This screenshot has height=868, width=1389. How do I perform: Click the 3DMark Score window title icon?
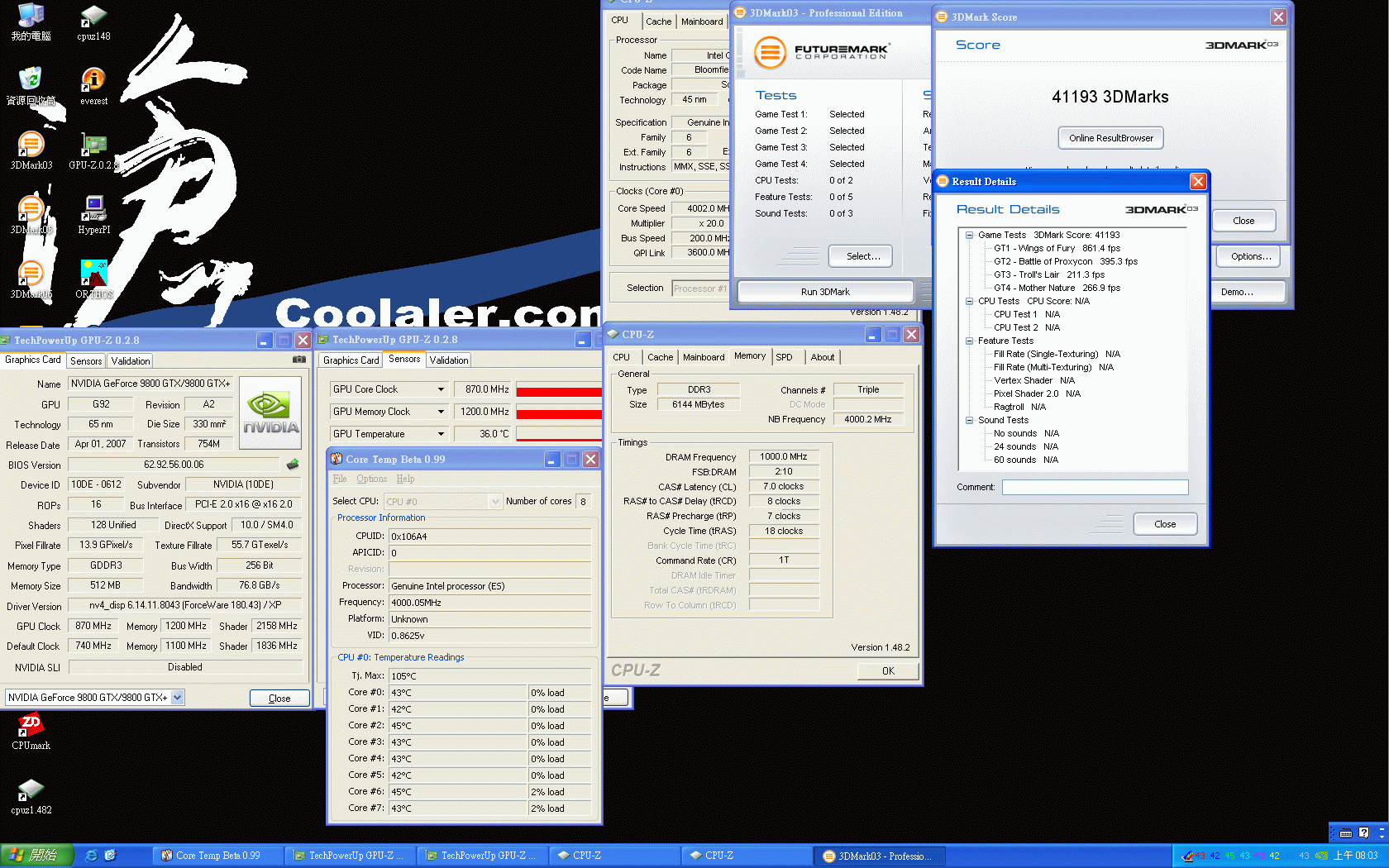point(941,17)
